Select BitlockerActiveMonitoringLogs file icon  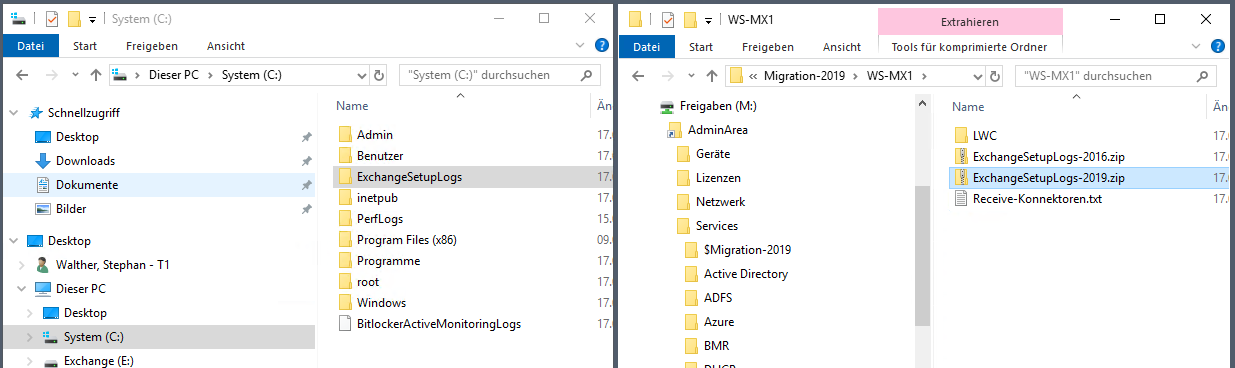coord(345,324)
